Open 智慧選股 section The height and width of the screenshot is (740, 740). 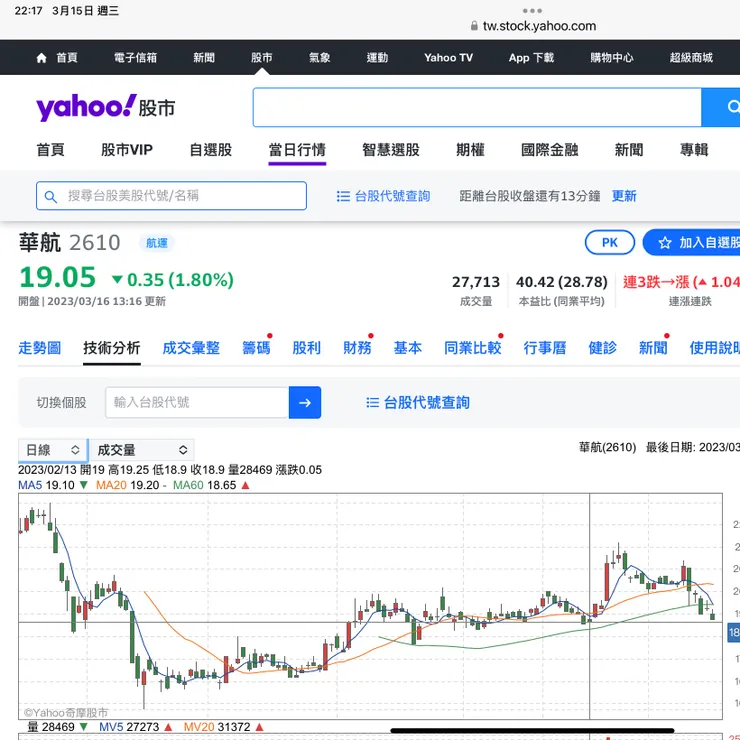tap(391, 150)
